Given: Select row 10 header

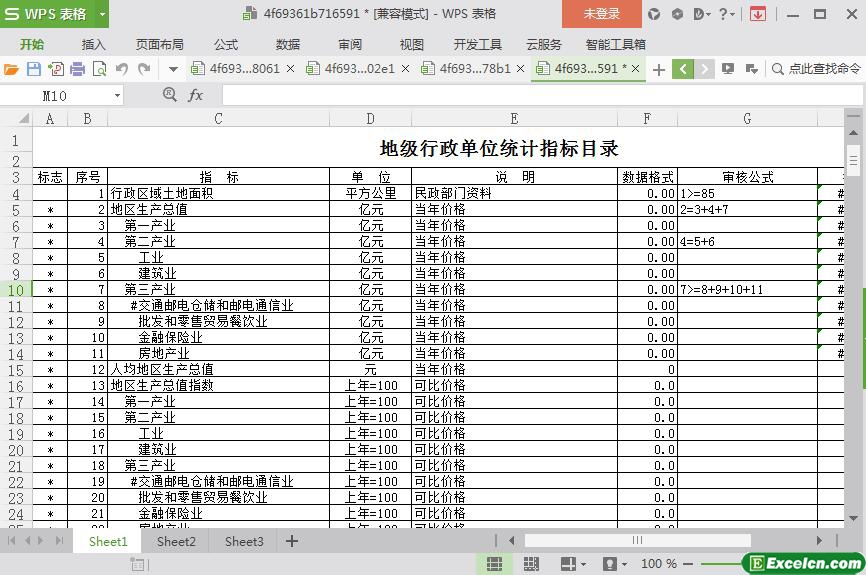Looking at the screenshot, I should click(16, 289).
